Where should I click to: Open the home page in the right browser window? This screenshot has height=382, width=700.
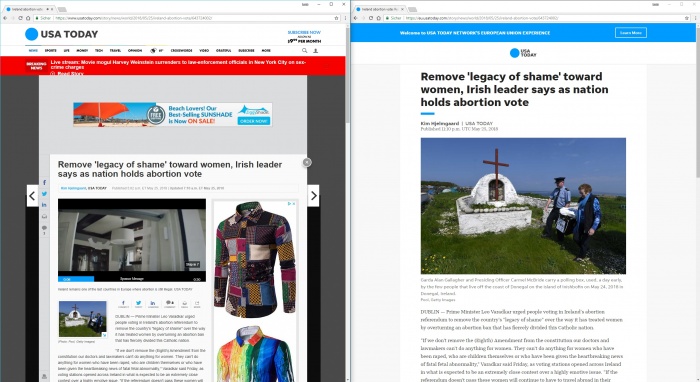[379, 18]
